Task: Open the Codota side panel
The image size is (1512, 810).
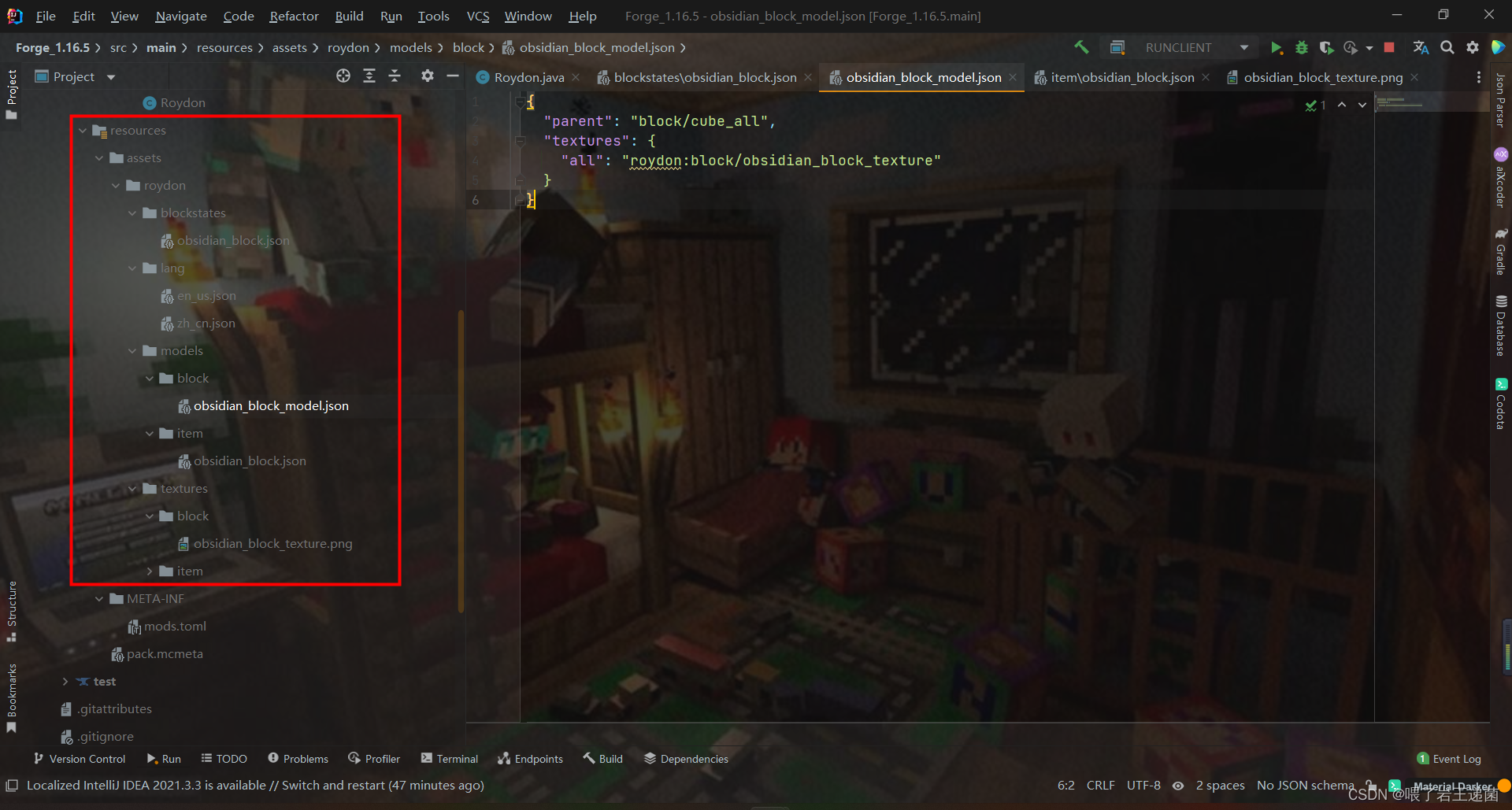Action: pos(1500,404)
